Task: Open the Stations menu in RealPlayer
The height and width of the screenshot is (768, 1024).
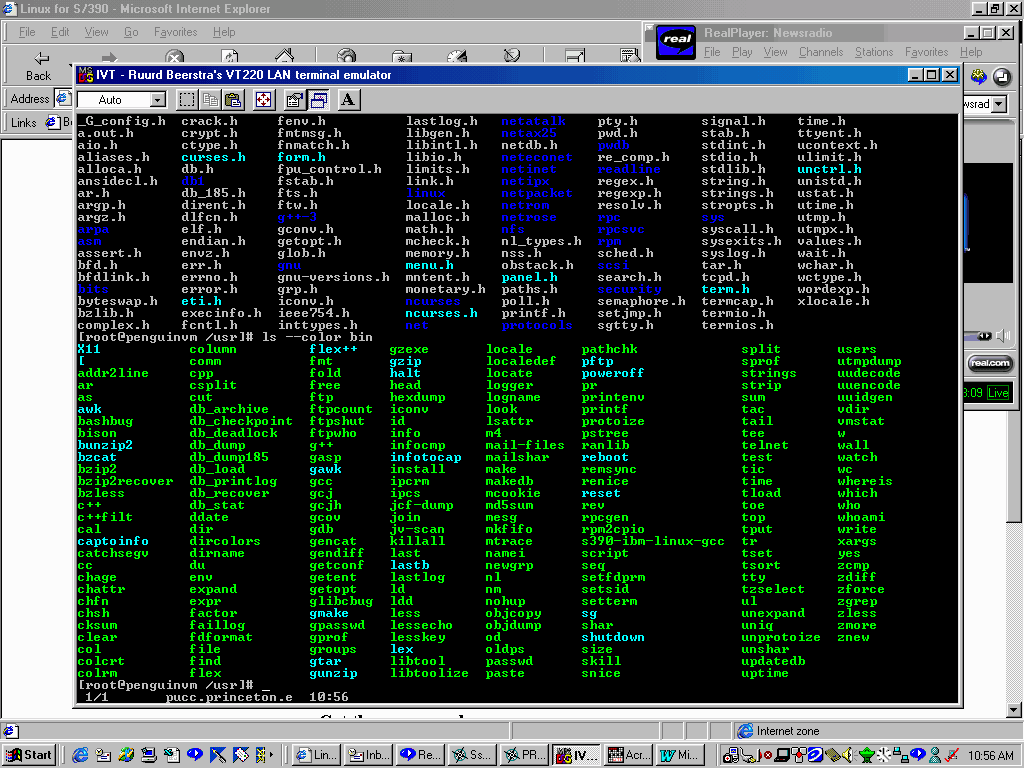Action: coord(873,52)
